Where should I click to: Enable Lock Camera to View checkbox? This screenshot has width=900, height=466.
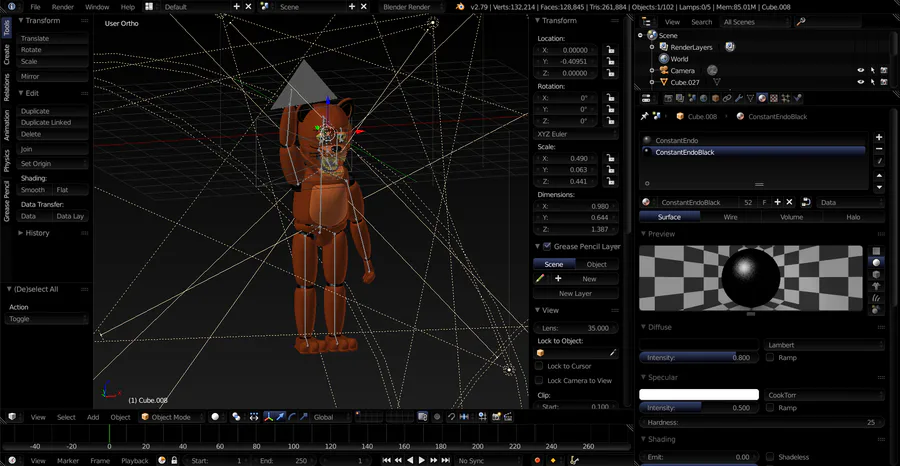[539, 380]
